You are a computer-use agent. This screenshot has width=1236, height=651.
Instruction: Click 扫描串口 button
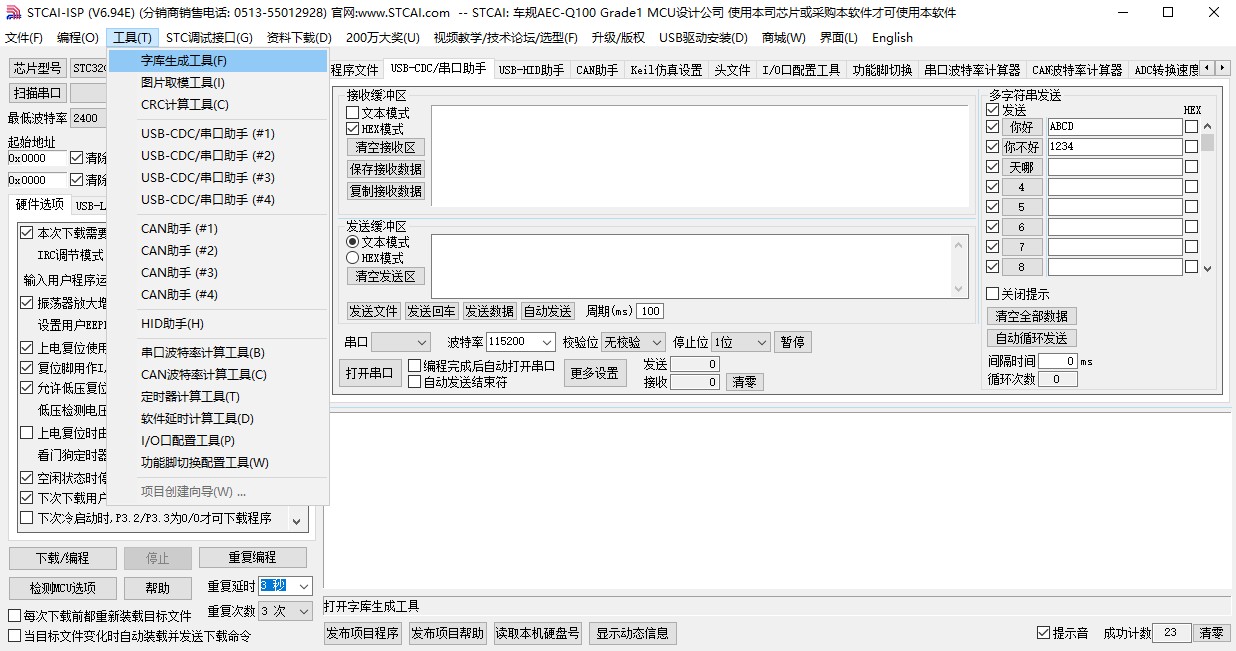[x=38, y=93]
